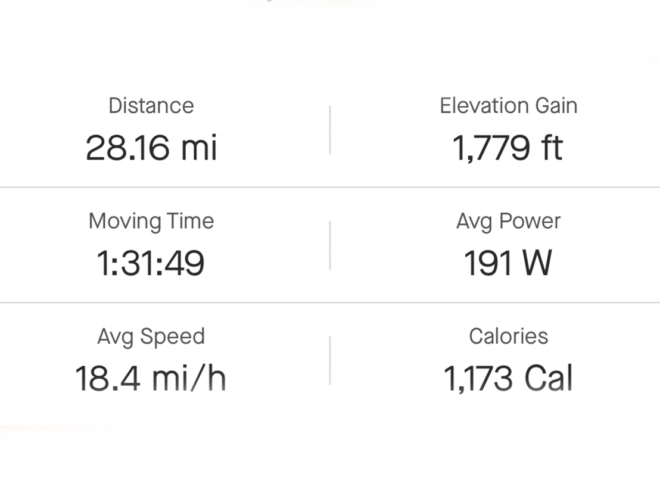The width and height of the screenshot is (660, 496).
Task: Click the 'ft' unit next to 1,779
Action: (552, 148)
